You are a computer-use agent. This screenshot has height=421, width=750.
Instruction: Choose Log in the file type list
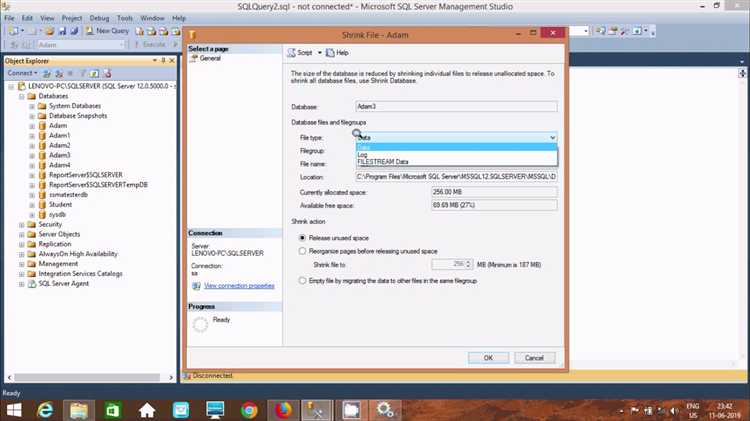[456, 155]
